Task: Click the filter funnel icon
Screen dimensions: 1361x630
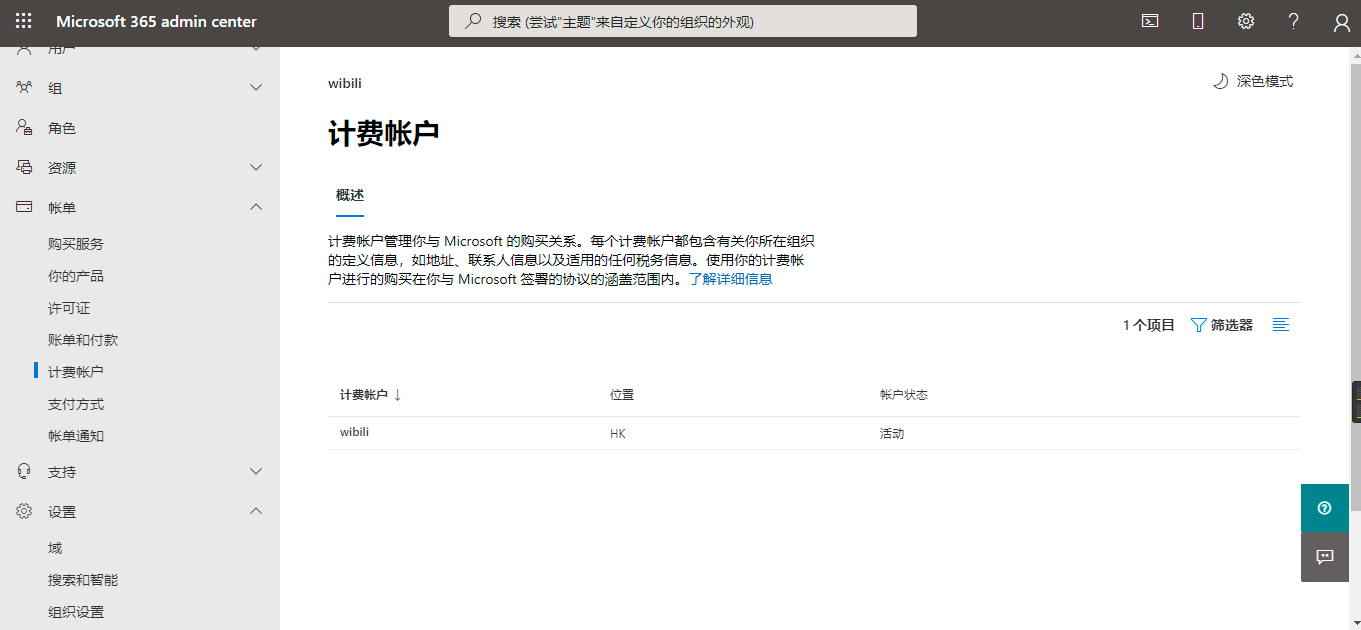Action: pyautogui.click(x=1198, y=325)
